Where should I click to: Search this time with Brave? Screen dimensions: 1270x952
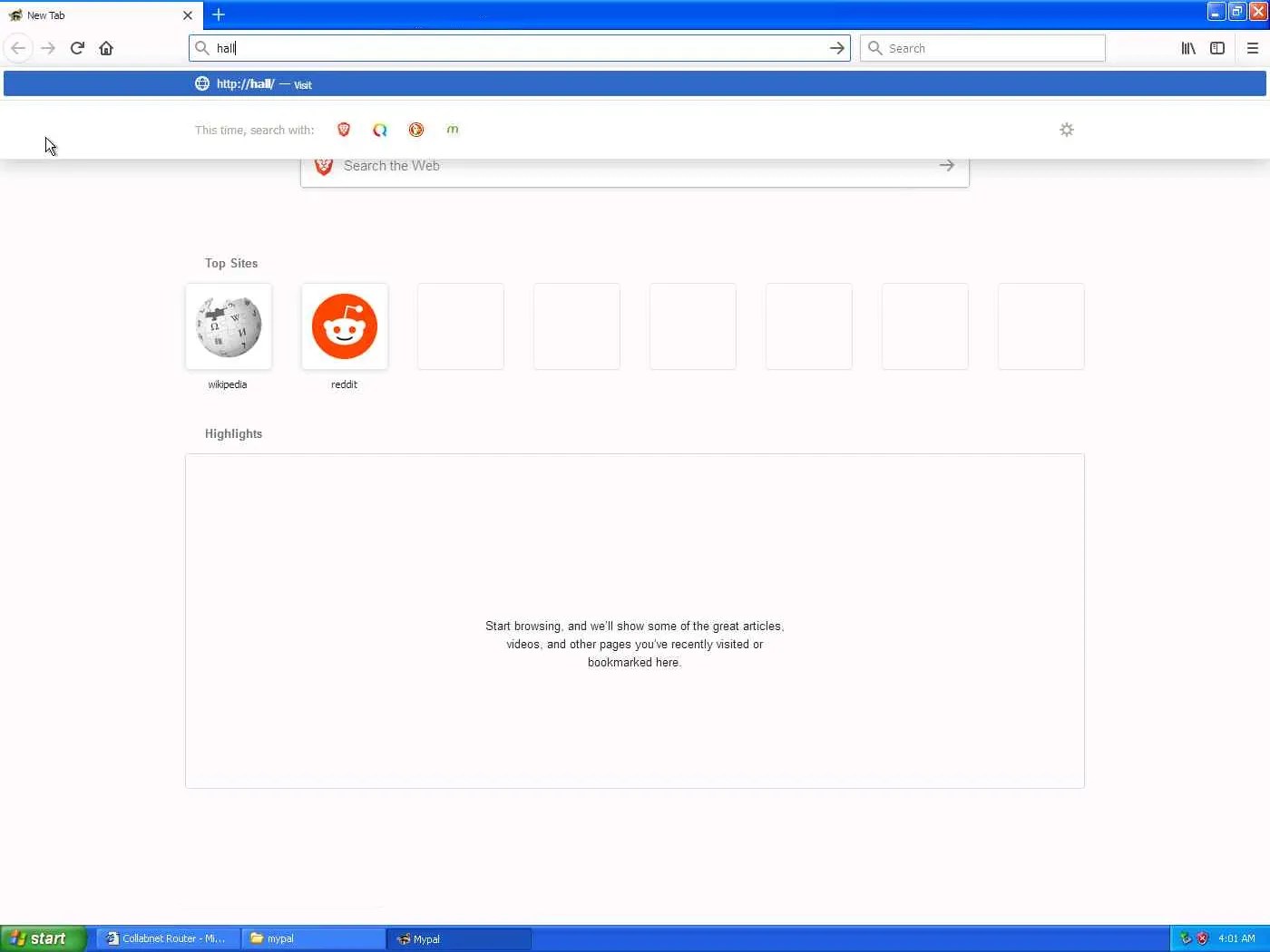coord(344,130)
